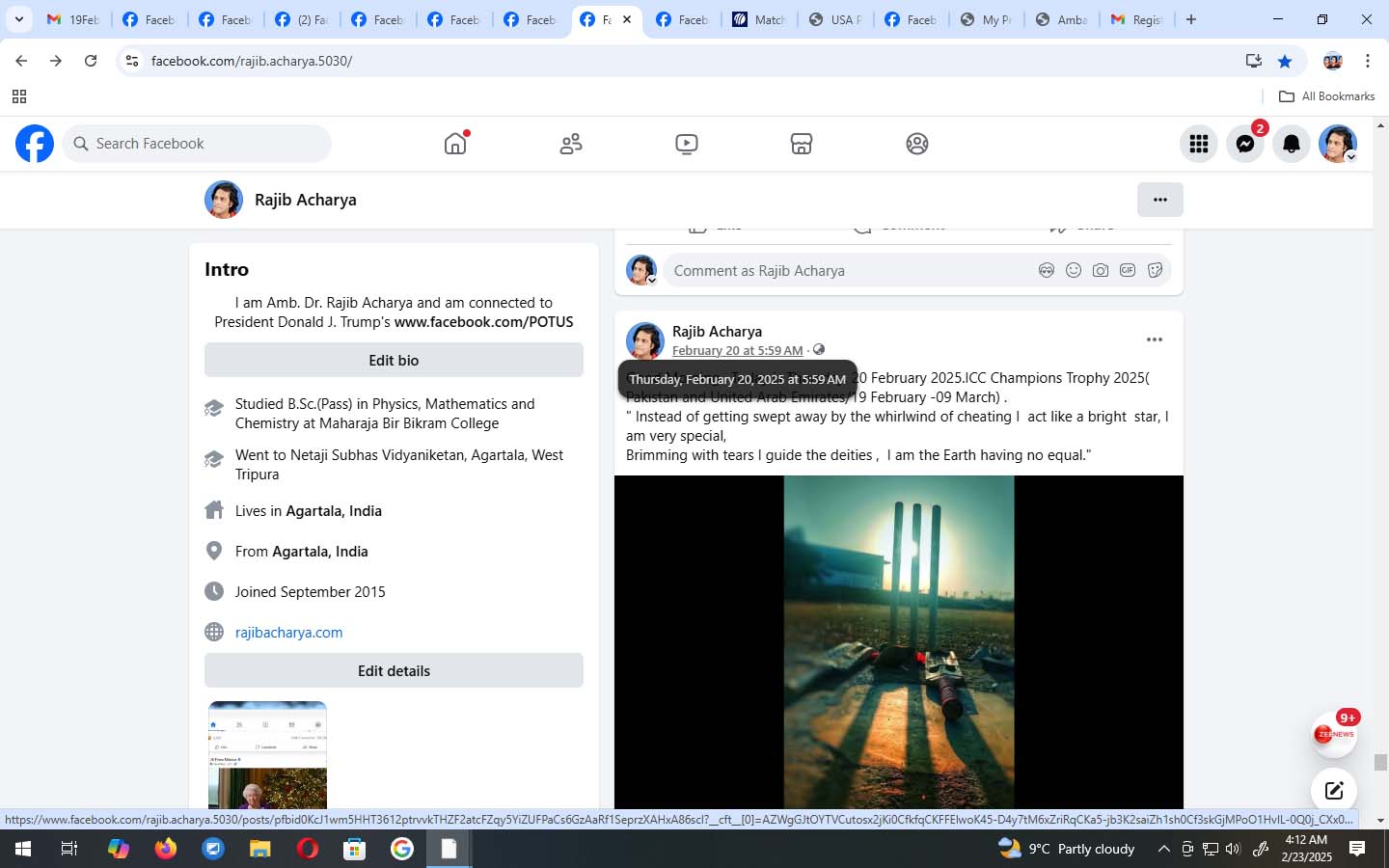This screenshot has width=1389, height=868.
Task: Open the All Bookmarks folder
Action: tap(1326, 96)
